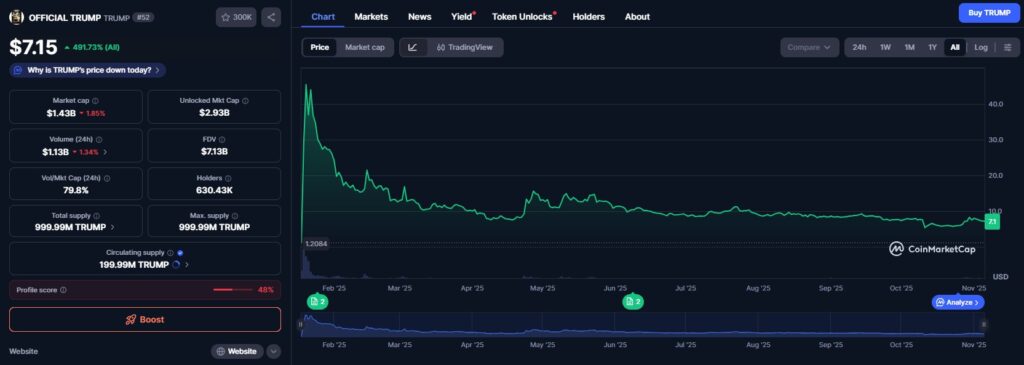Click the Max. supply info icon
The width and height of the screenshot is (1024, 365).
point(236,215)
